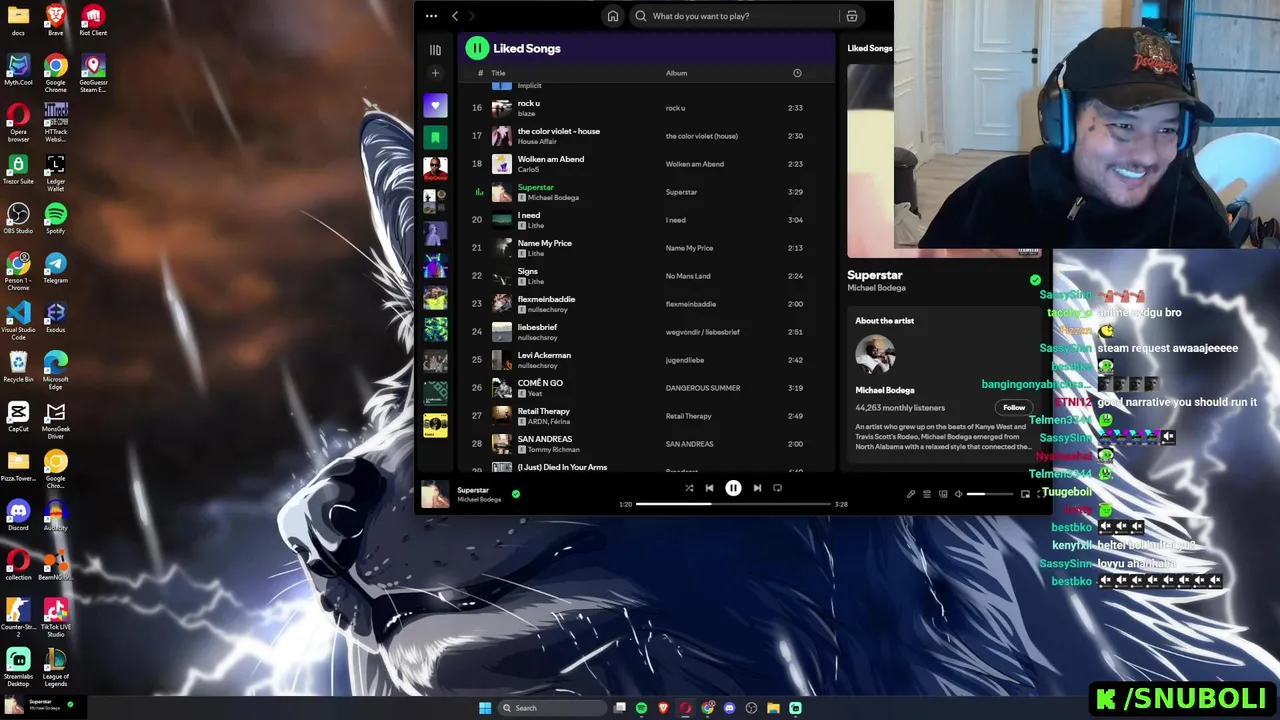The image size is (1280, 720).
Task: Open artist Tommy Richman link
Action: click(x=553, y=450)
